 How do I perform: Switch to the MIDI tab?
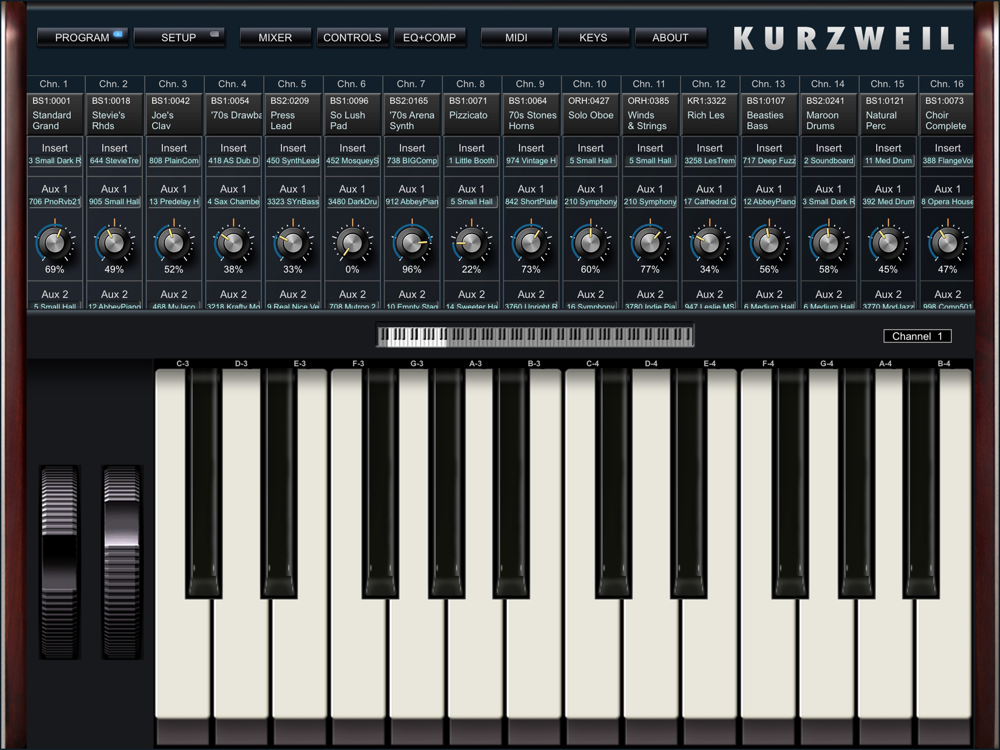516,38
